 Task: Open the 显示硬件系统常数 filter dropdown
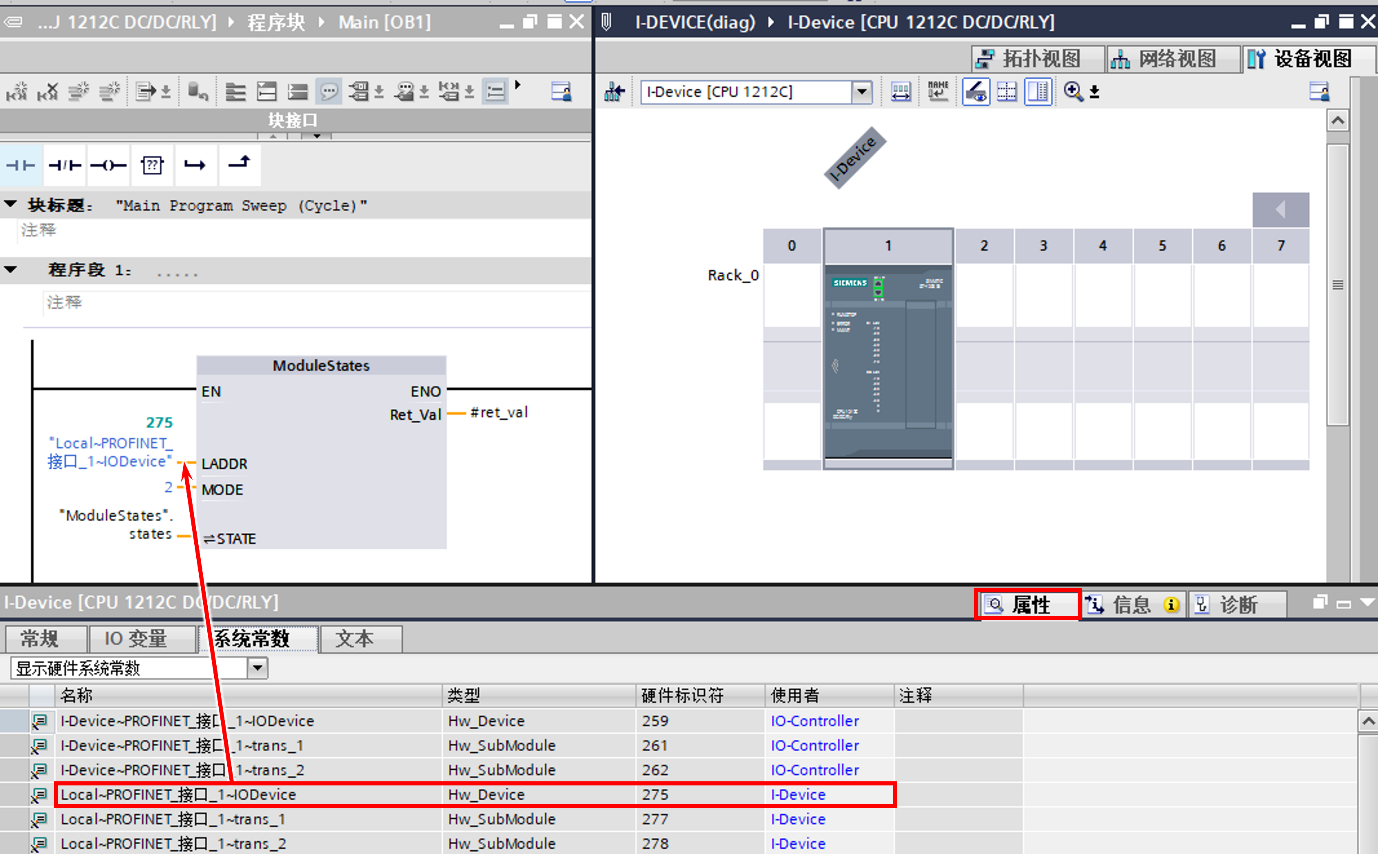(x=258, y=669)
